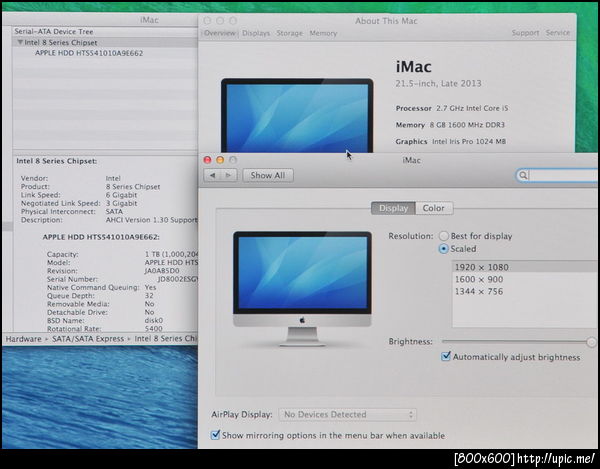Click the Brightness slider handle
Screen dimensions: 600x469
(591, 342)
